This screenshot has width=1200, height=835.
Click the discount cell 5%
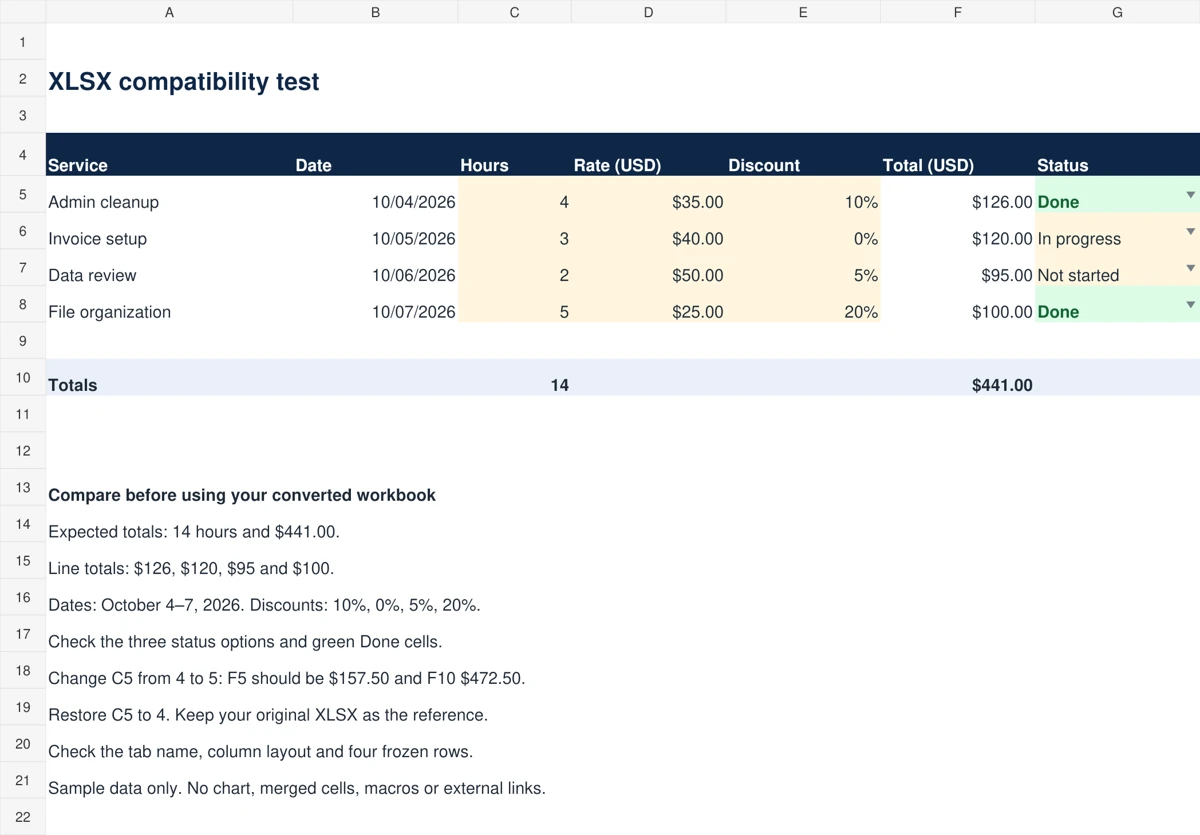[803, 268]
